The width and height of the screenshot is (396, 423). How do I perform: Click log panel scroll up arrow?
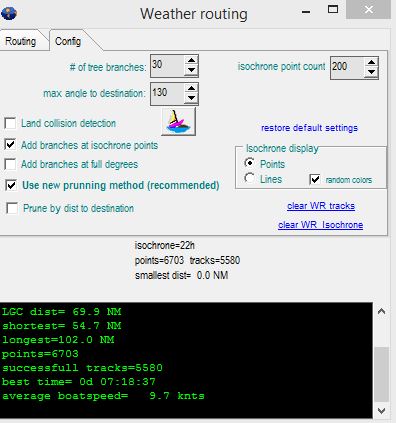pyautogui.click(x=382, y=312)
